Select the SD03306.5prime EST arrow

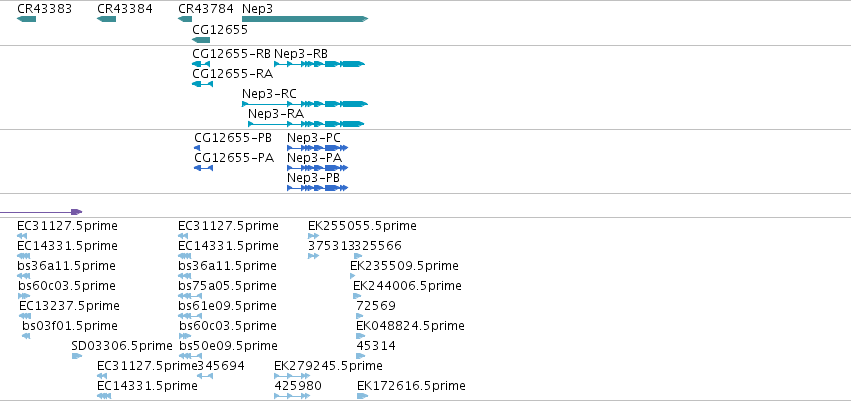[x=77, y=356]
